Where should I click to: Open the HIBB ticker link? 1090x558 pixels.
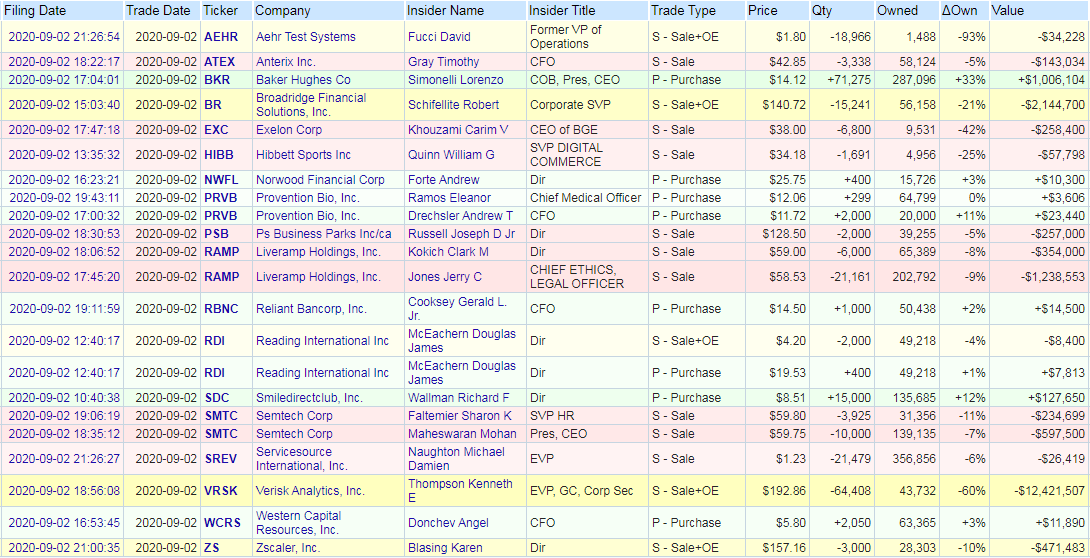point(219,155)
